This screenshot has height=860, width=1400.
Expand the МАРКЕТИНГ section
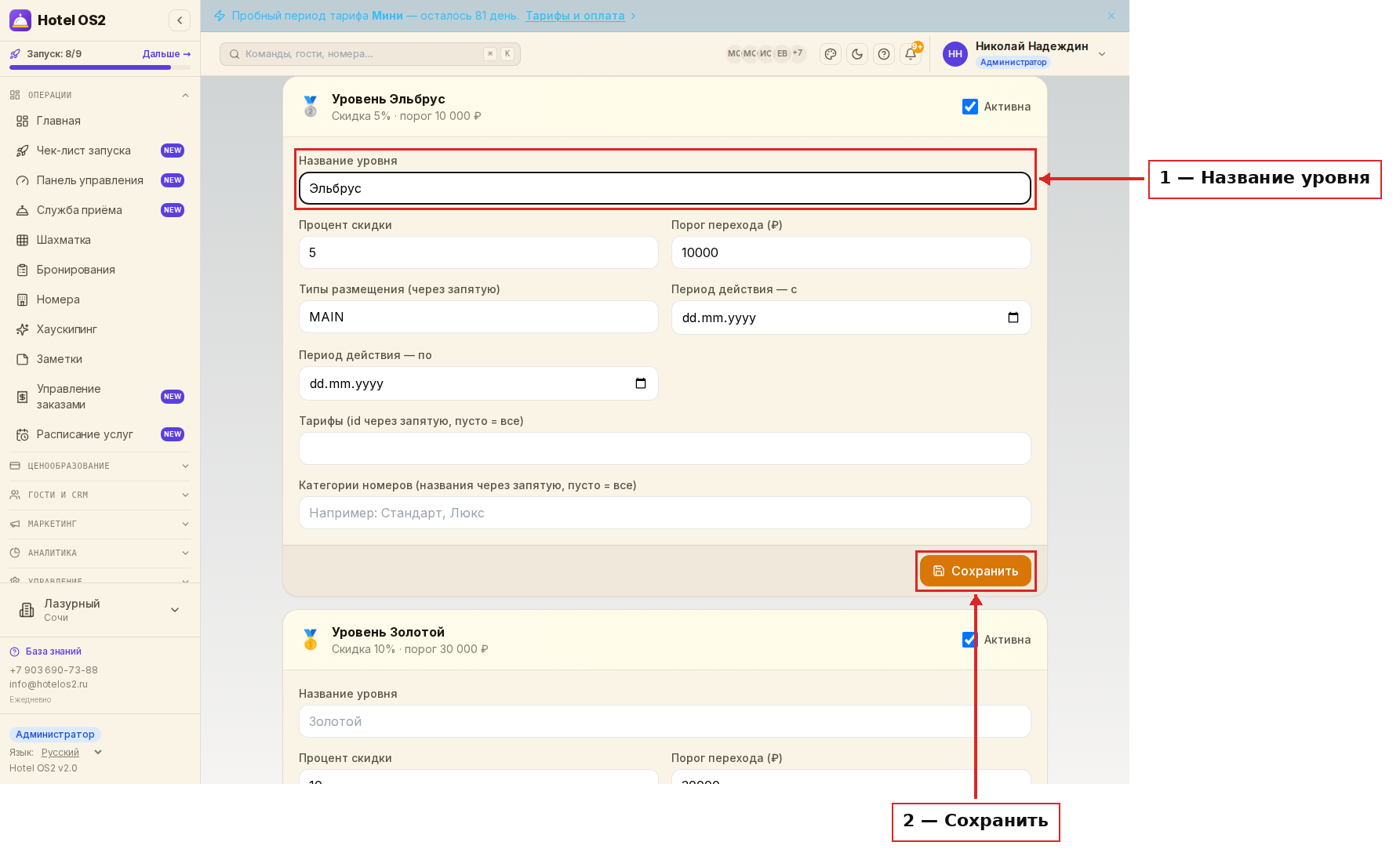pyautogui.click(x=100, y=524)
